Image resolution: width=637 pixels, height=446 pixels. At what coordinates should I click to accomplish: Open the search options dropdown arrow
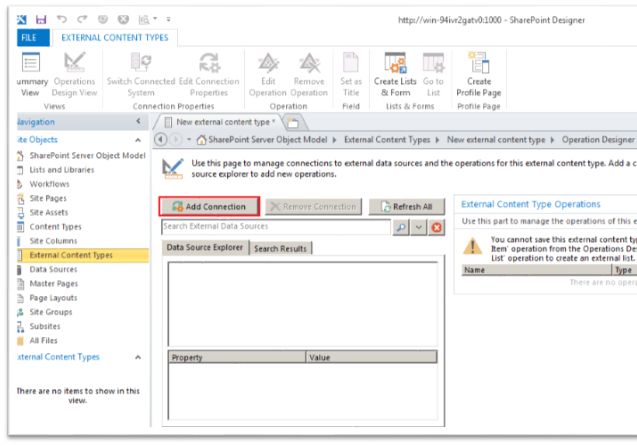click(418, 227)
